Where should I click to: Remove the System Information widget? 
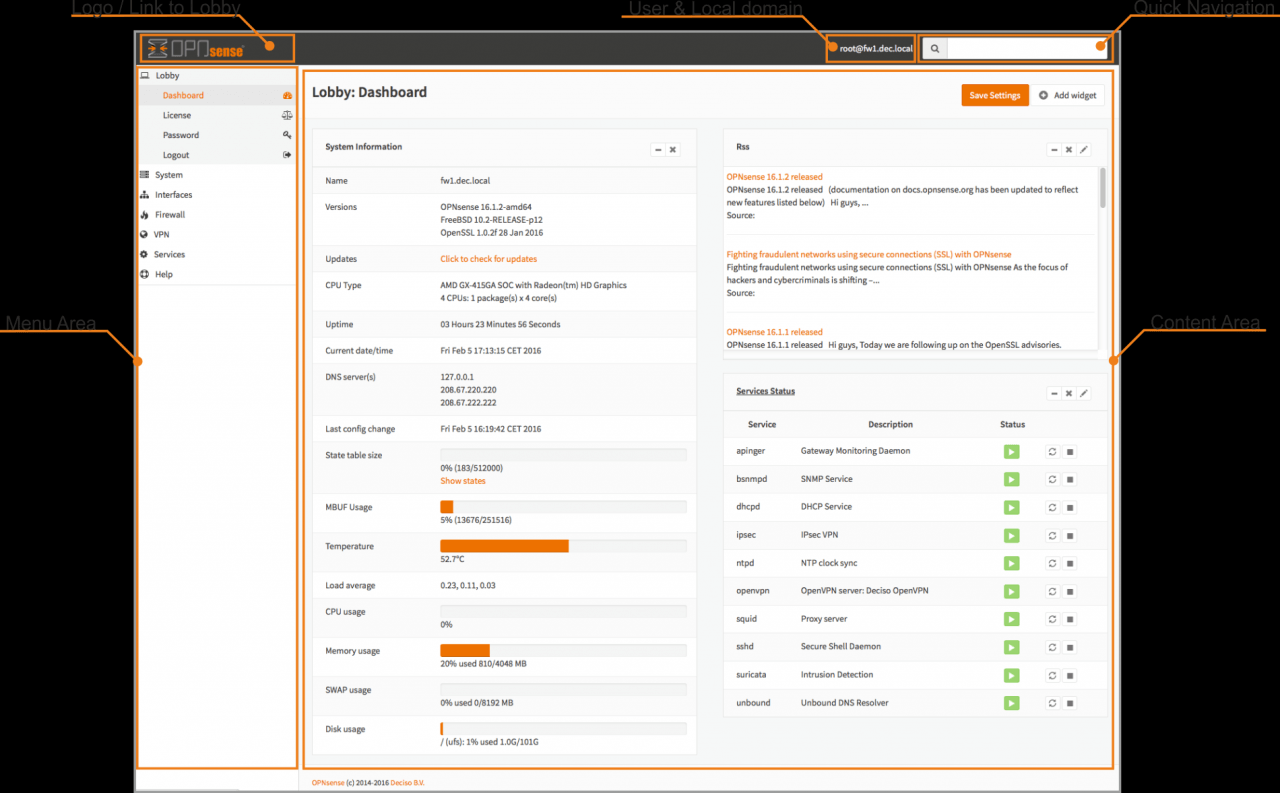coord(673,150)
